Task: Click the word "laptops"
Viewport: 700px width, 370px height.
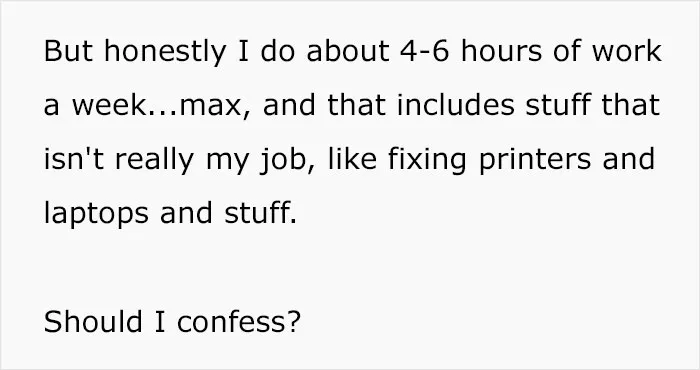Action: (96, 214)
